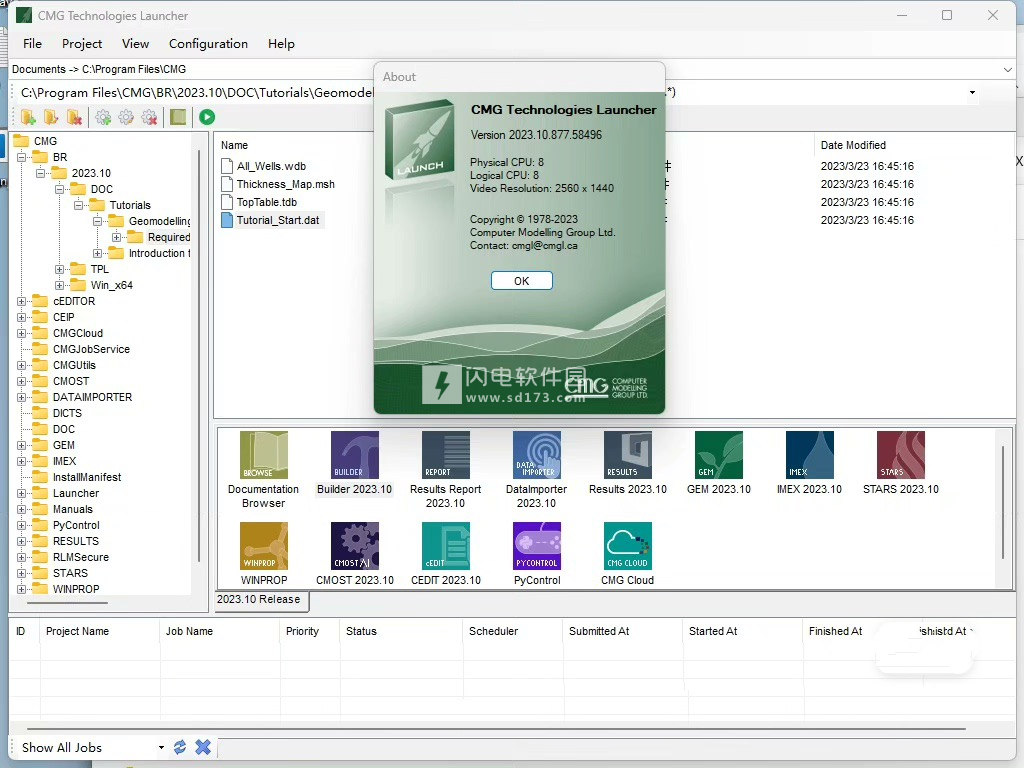Select the CMGJobService folder in tree
This screenshot has height=768, width=1024.
point(91,349)
